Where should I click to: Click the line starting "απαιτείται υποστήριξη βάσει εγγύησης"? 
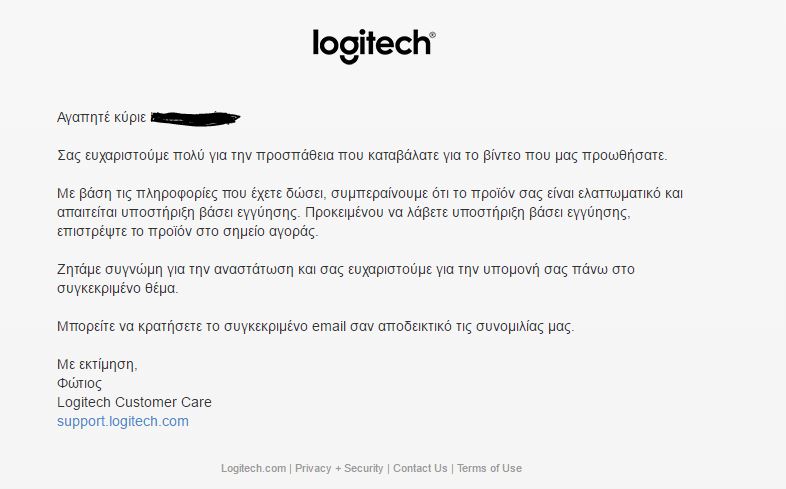[x=344, y=212]
